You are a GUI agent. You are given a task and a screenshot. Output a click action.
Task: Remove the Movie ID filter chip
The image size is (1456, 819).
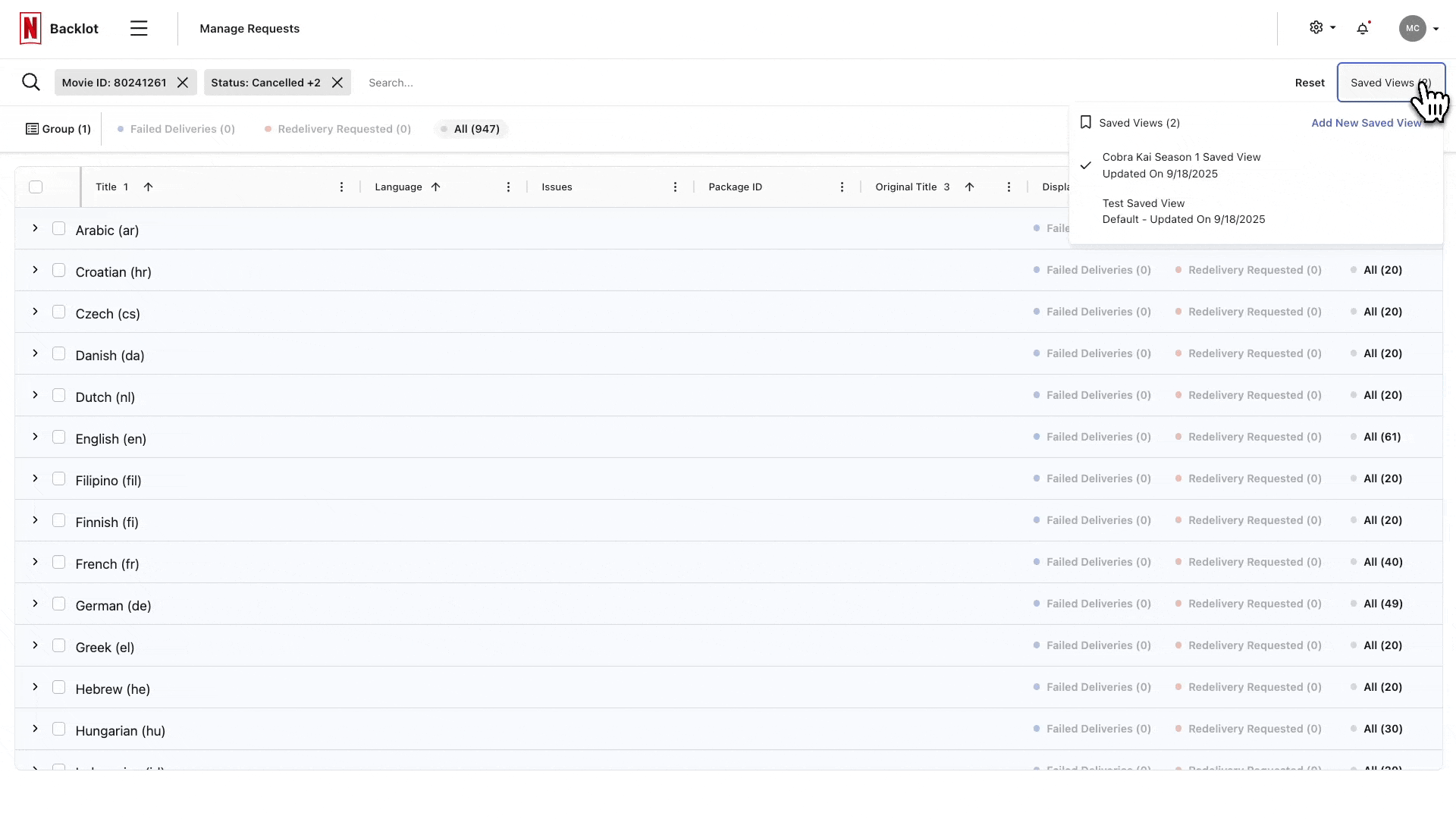click(x=183, y=83)
